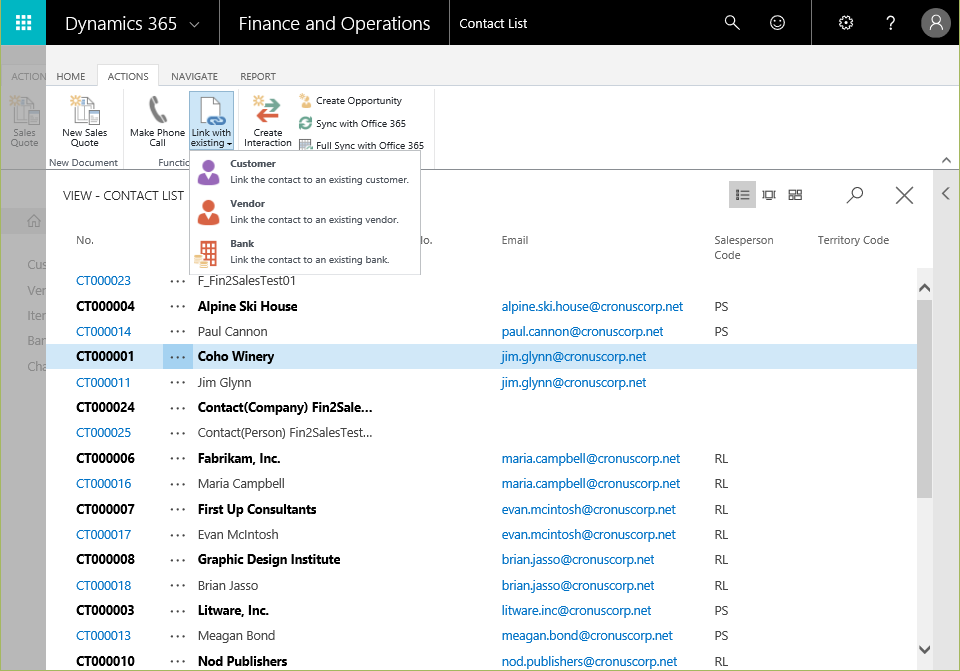Image resolution: width=960 pixels, height=671 pixels.
Task: Open contact CT000014
Action: coord(103,332)
